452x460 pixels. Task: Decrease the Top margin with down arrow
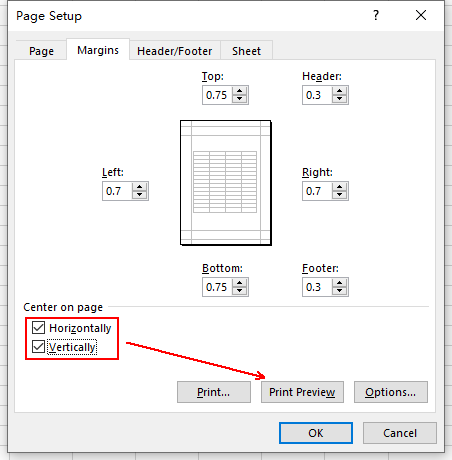point(239,99)
